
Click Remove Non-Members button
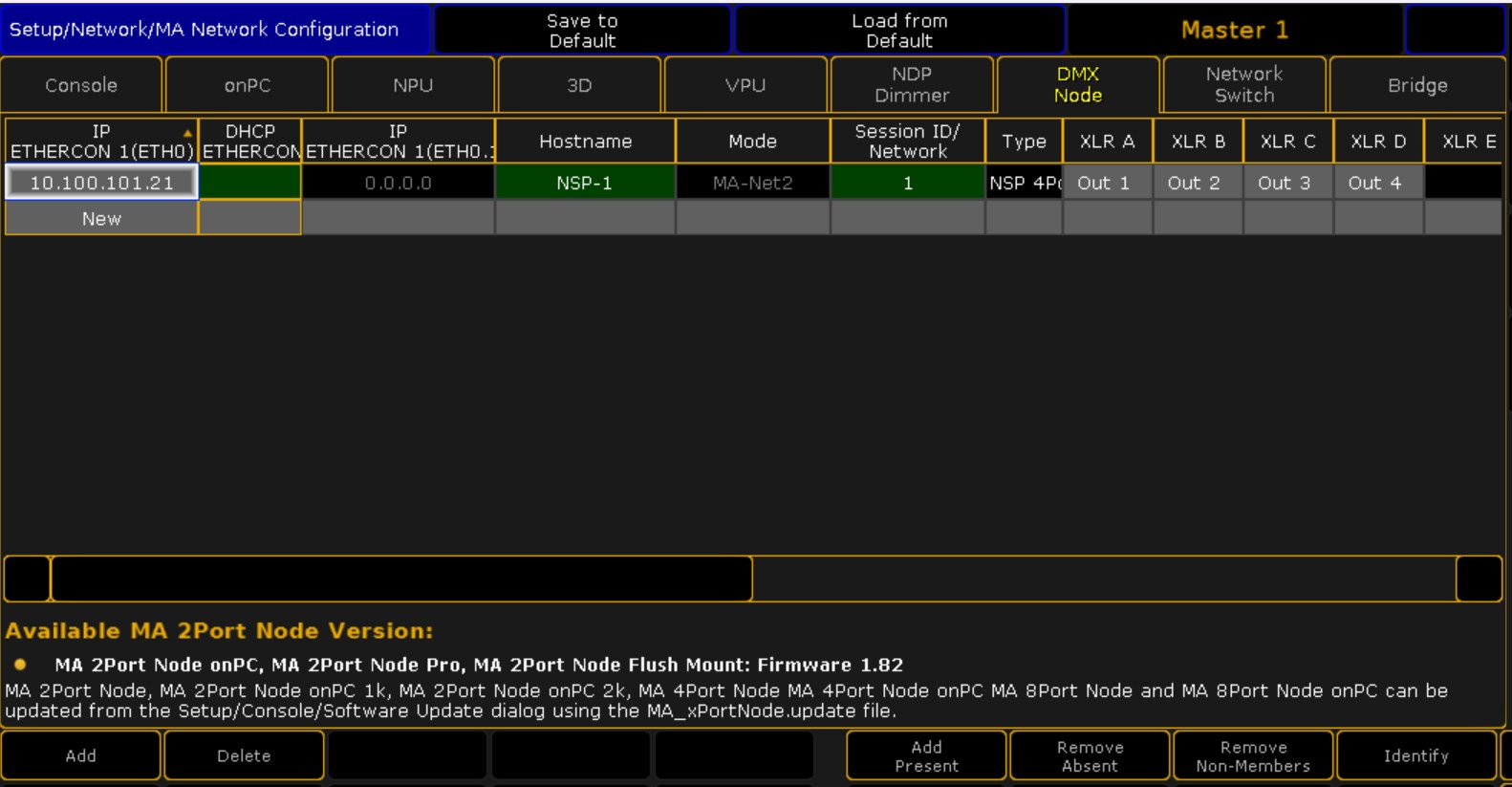coord(1253,755)
